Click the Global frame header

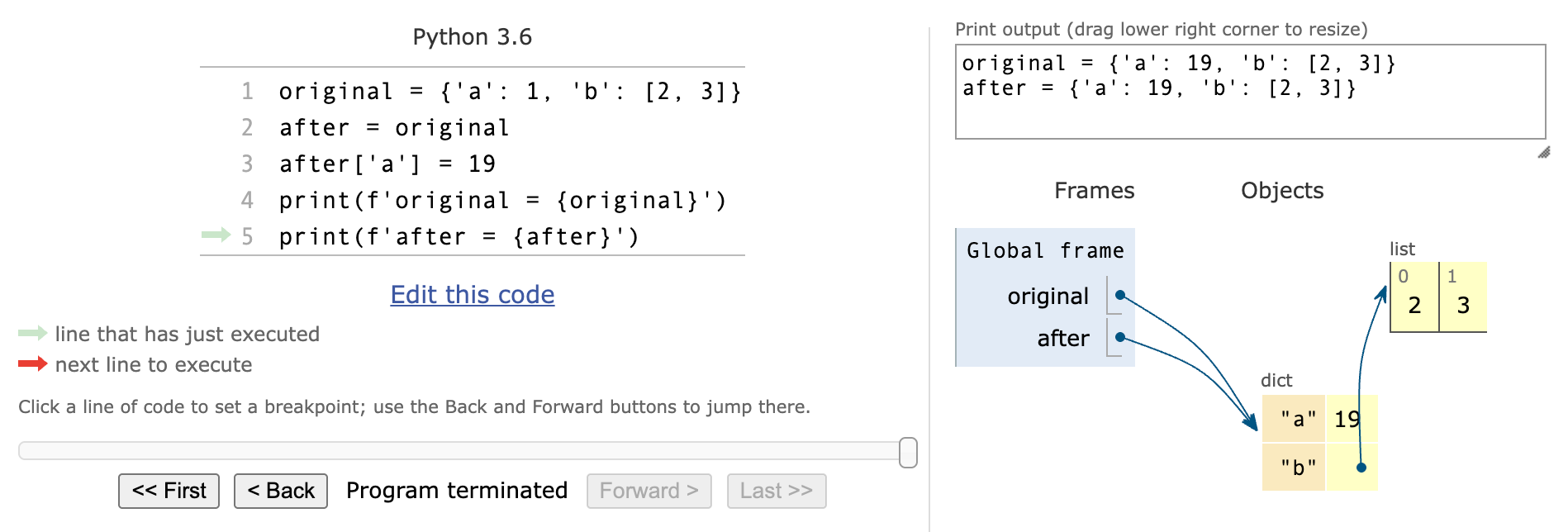(x=1045, y=250)
